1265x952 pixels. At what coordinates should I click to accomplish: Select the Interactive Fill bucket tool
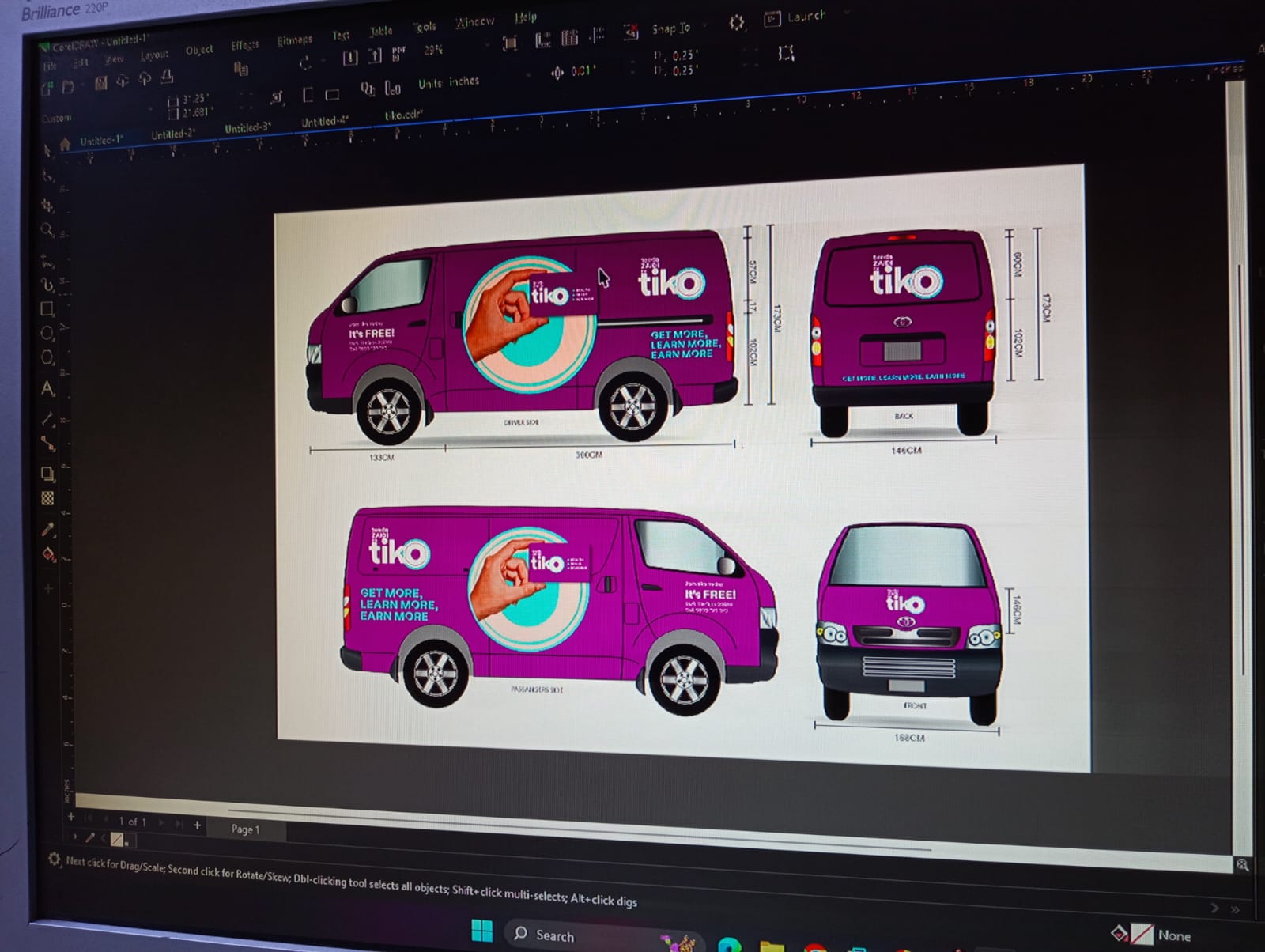[48, 554]
